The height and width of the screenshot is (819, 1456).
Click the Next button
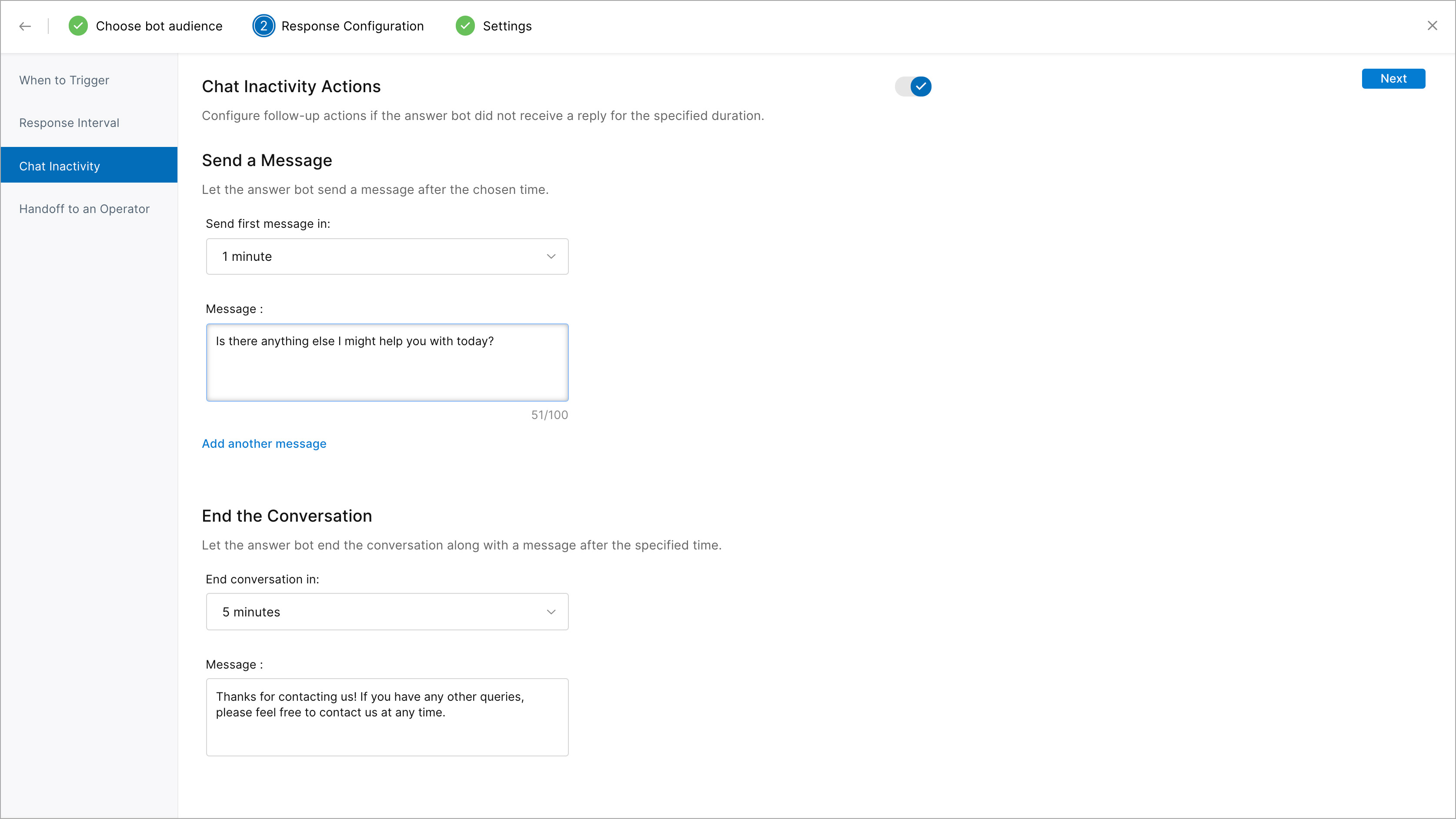click(x=1393, y=79)
